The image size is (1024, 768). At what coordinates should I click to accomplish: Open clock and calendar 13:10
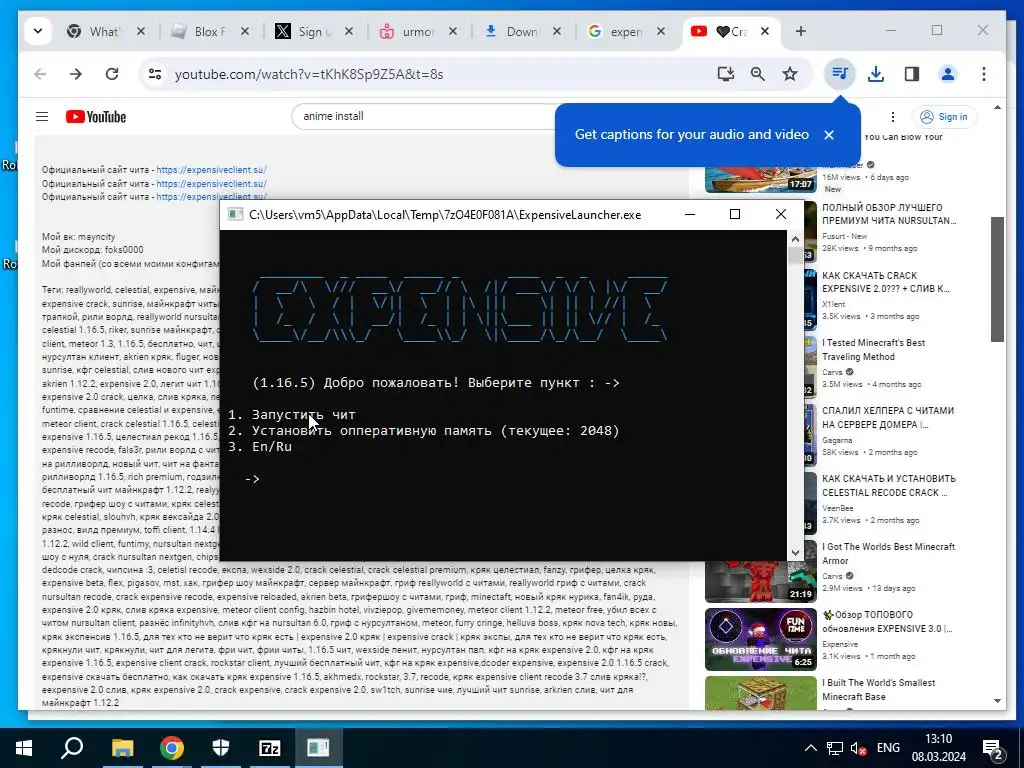click(x=938, y=748)
